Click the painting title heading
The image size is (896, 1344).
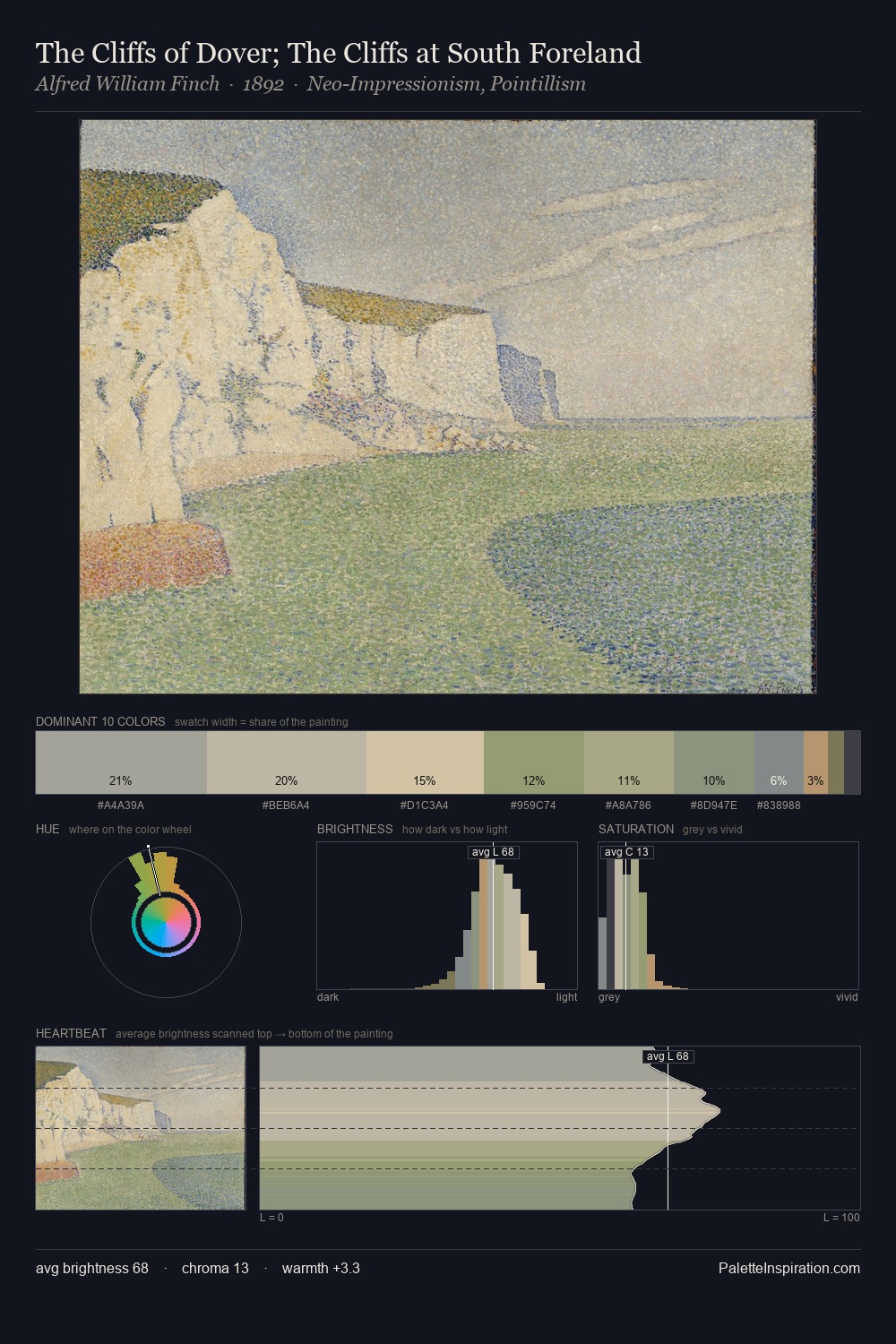[339, 54]
